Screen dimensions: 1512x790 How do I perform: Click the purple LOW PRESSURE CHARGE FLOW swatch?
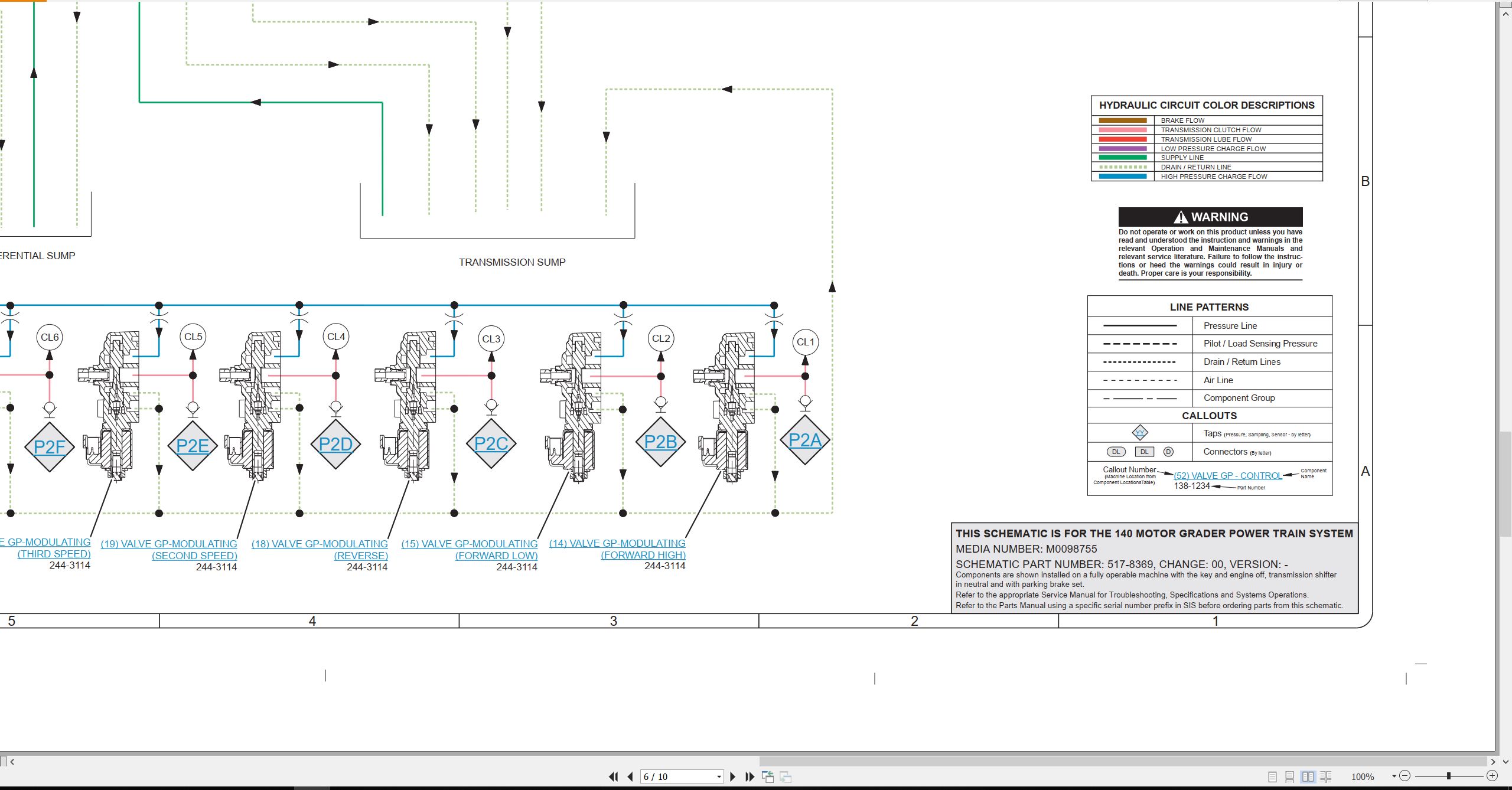(x=1123, y=149)
